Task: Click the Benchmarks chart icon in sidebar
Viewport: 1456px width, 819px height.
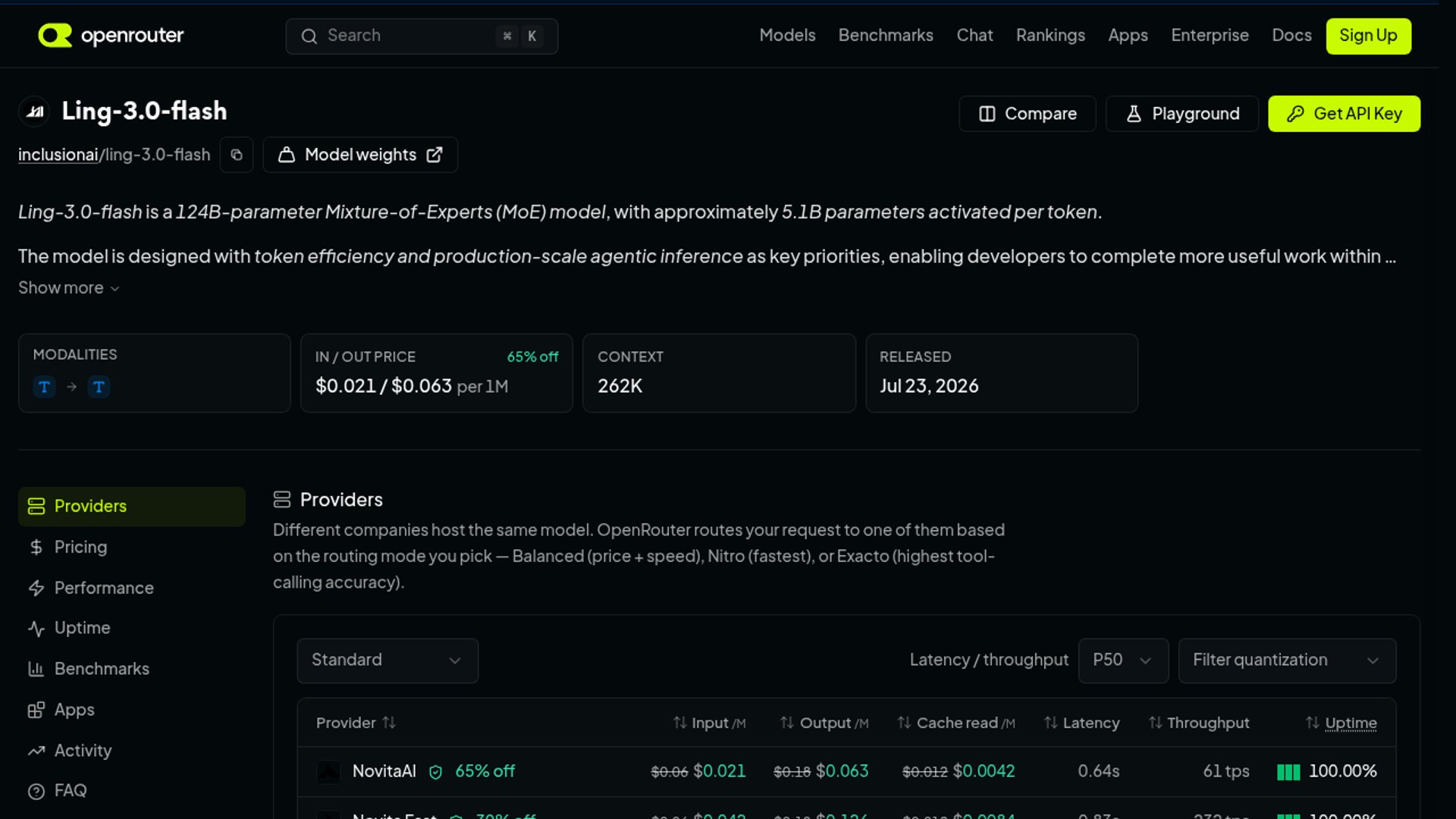Action: [x=36, y=669]
